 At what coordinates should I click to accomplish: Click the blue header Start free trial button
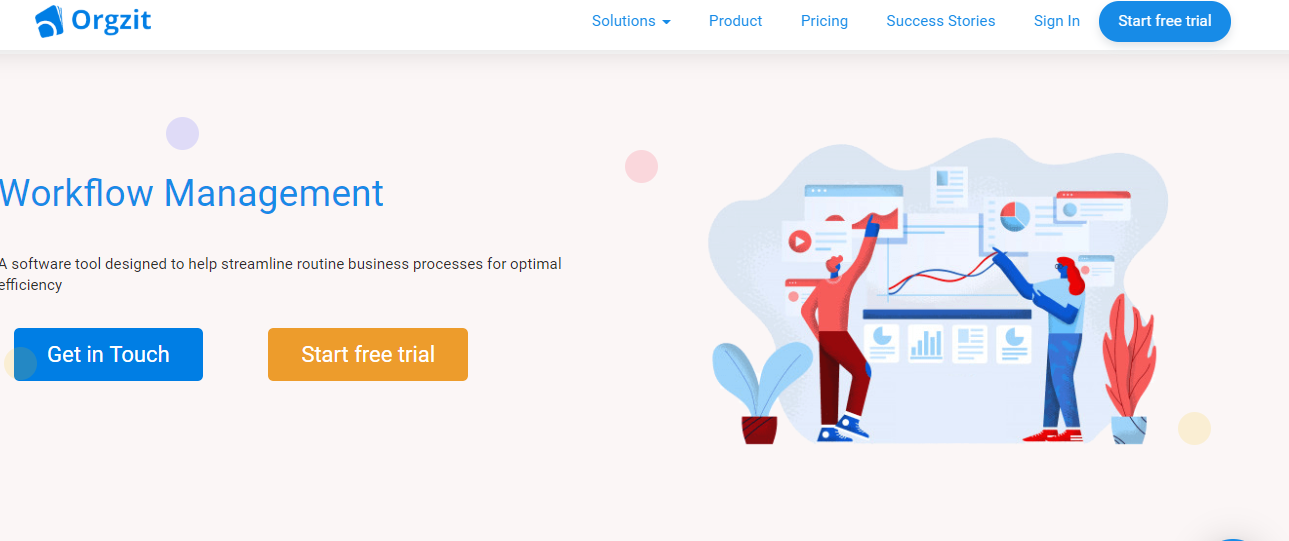tap(1165, 21)
